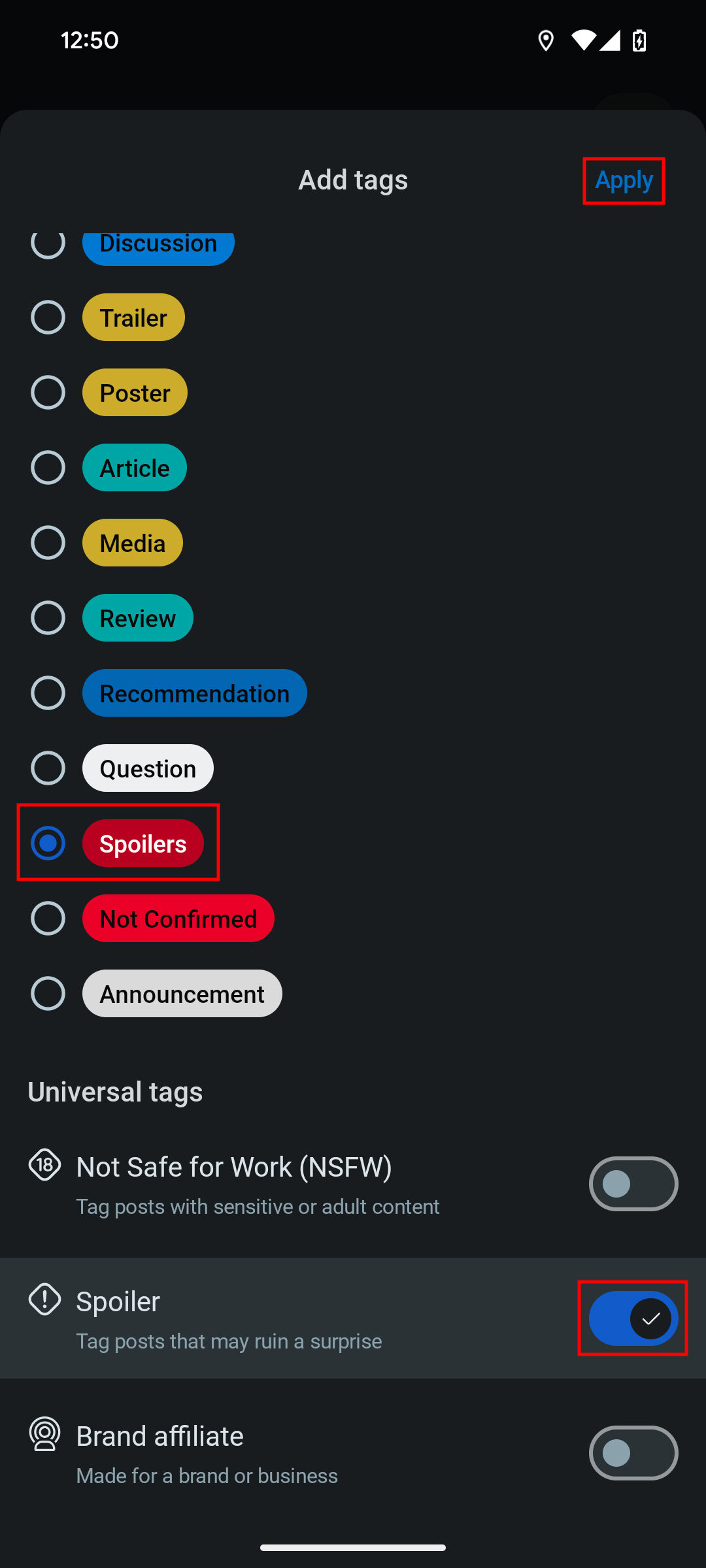Viewport: 706px width, 1568px height.
Task: Enable the Not Safe for Work toggle
Action: click(633, 1184)
